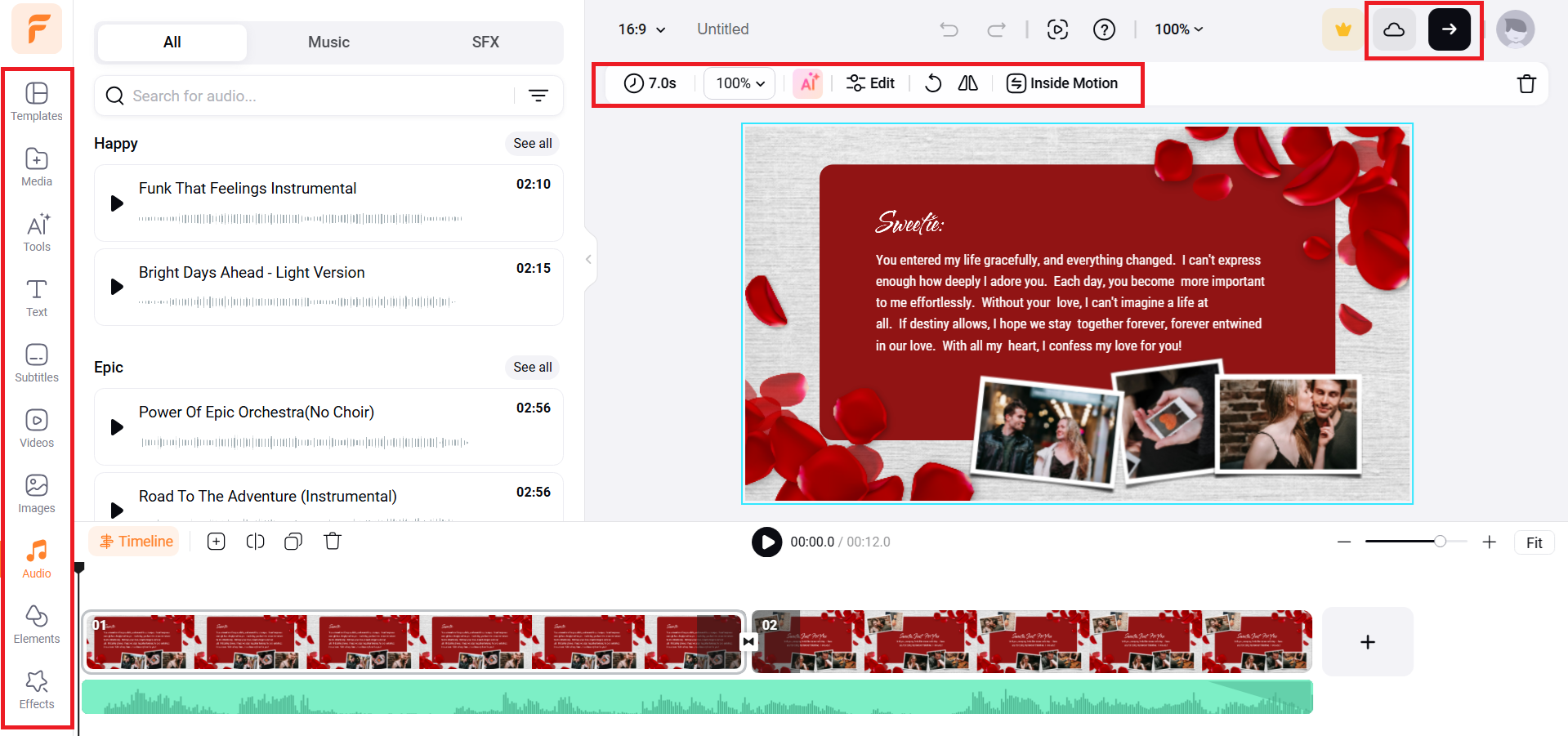Play the Funk That Feelings Instrumental track
Viewport: 1568px width, 736px height.
click(116, 203)
